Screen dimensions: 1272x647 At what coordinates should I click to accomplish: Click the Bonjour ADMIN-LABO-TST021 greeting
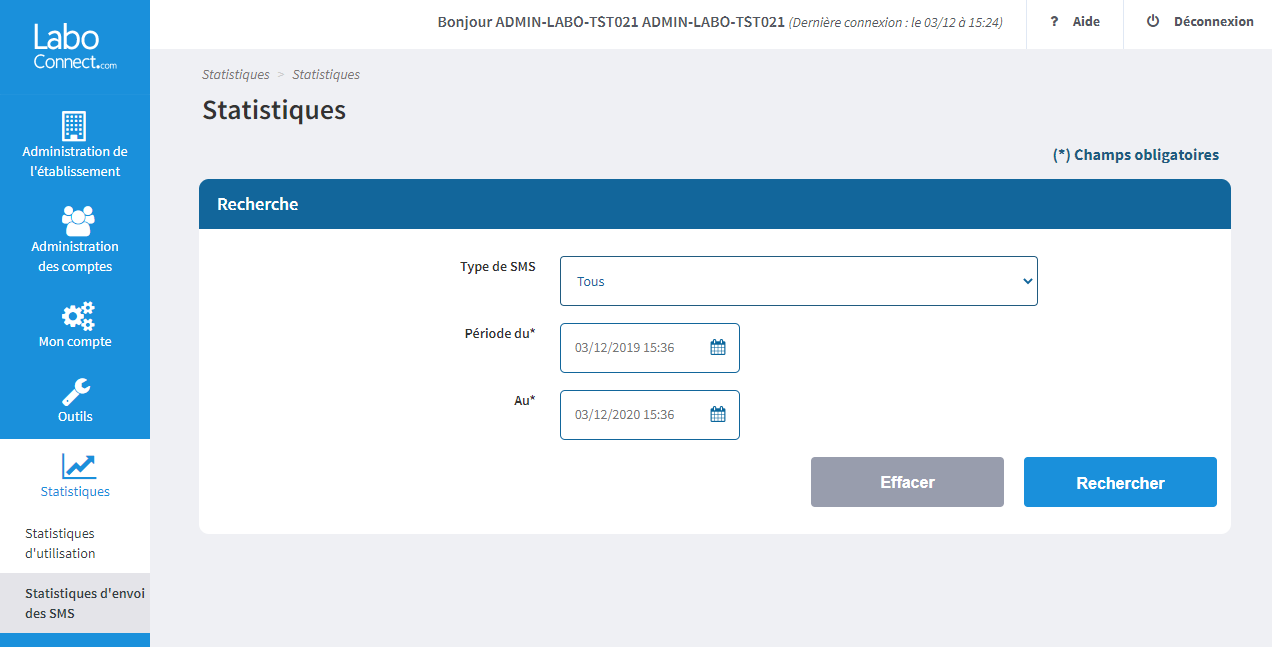tap(611, 22)
